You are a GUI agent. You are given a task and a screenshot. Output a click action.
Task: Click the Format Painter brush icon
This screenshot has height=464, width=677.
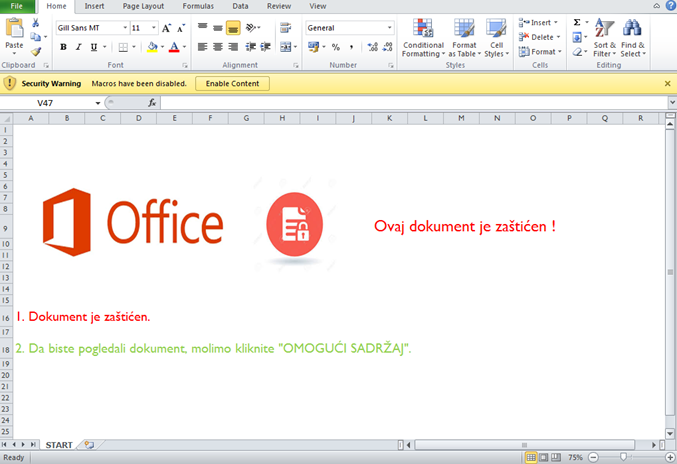point(36,52)
